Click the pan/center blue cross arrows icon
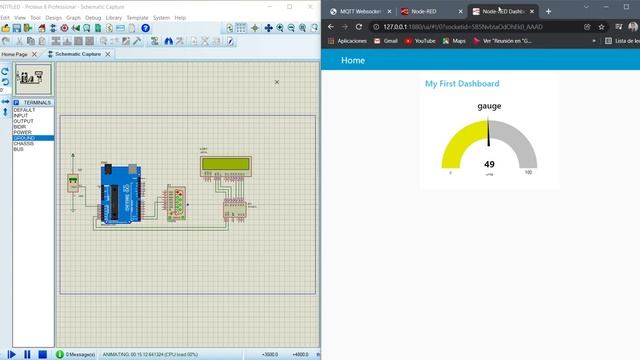The width and height of the screenshot is (640, 360). [x=268, y=28]
